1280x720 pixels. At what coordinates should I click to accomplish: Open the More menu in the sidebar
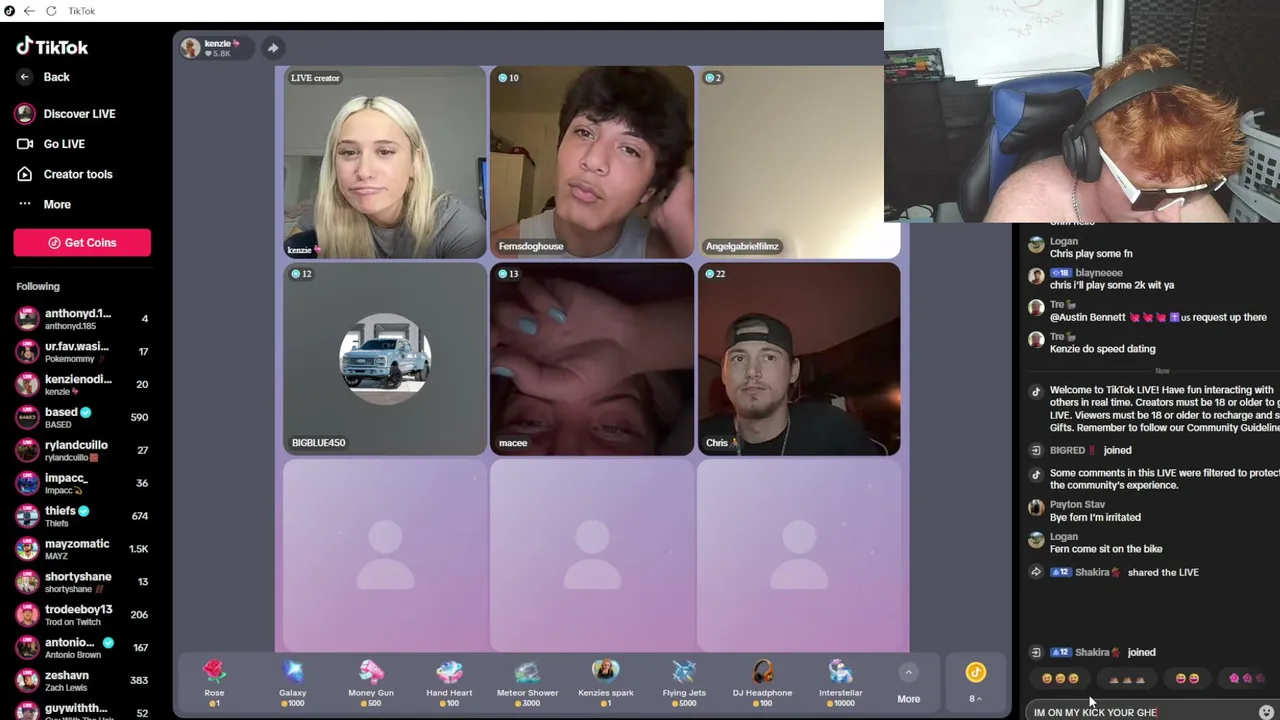tap(44, 204)
